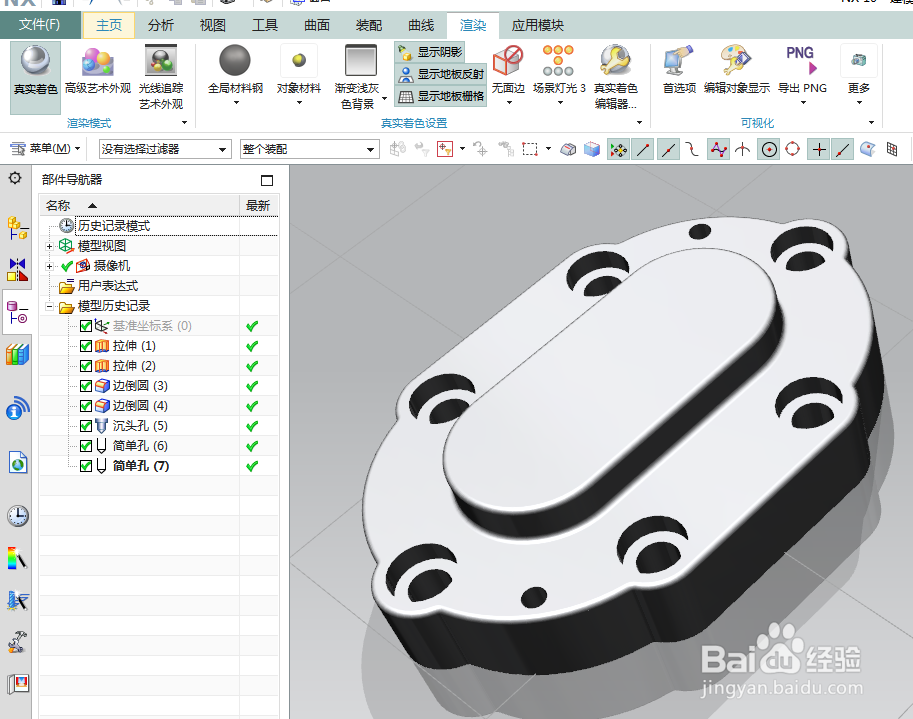
Task: Sort by the 名称 column header
Action: click(140, 206)
